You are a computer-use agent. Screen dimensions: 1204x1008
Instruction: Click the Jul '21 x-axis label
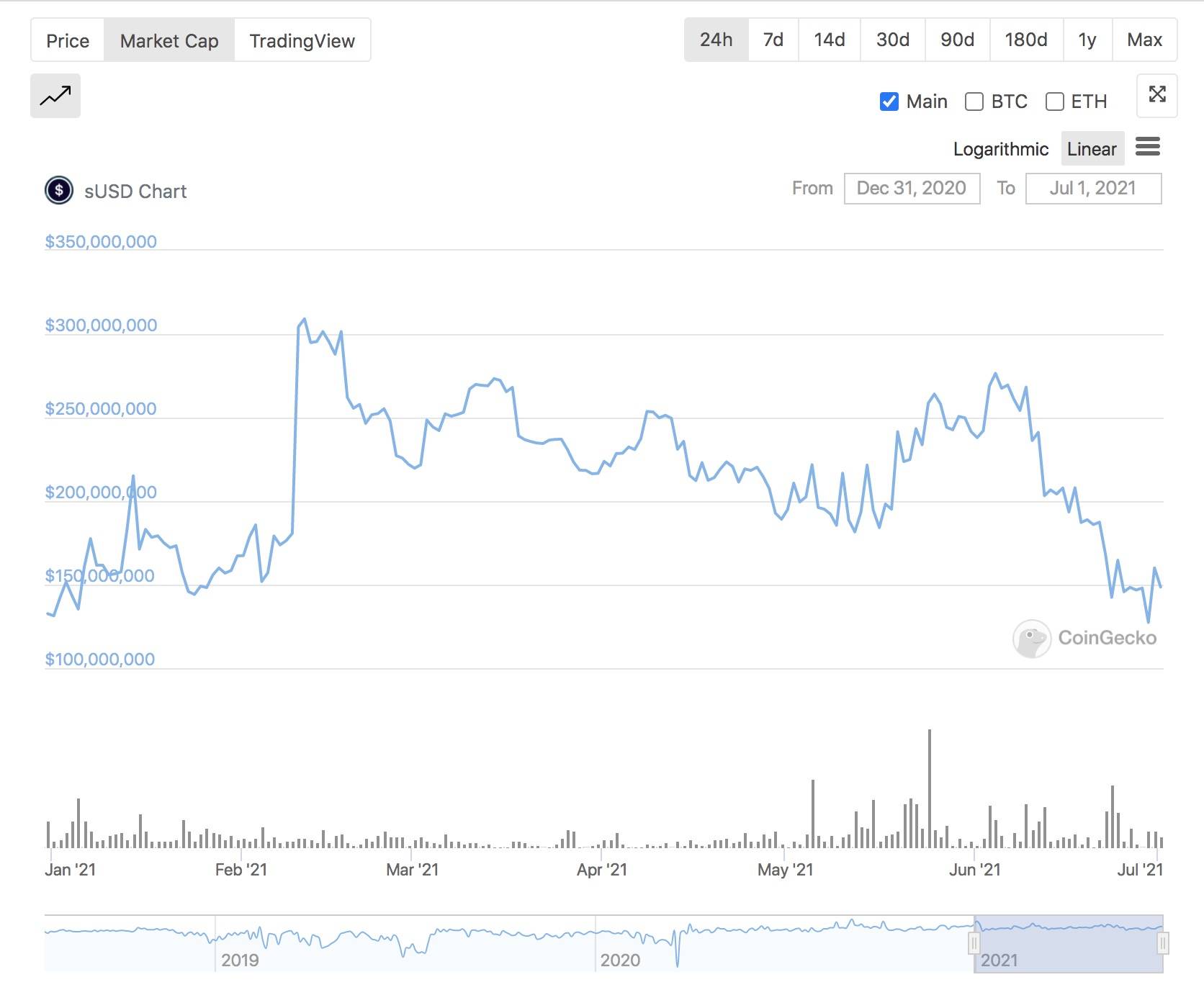[x=1140, y=870]
